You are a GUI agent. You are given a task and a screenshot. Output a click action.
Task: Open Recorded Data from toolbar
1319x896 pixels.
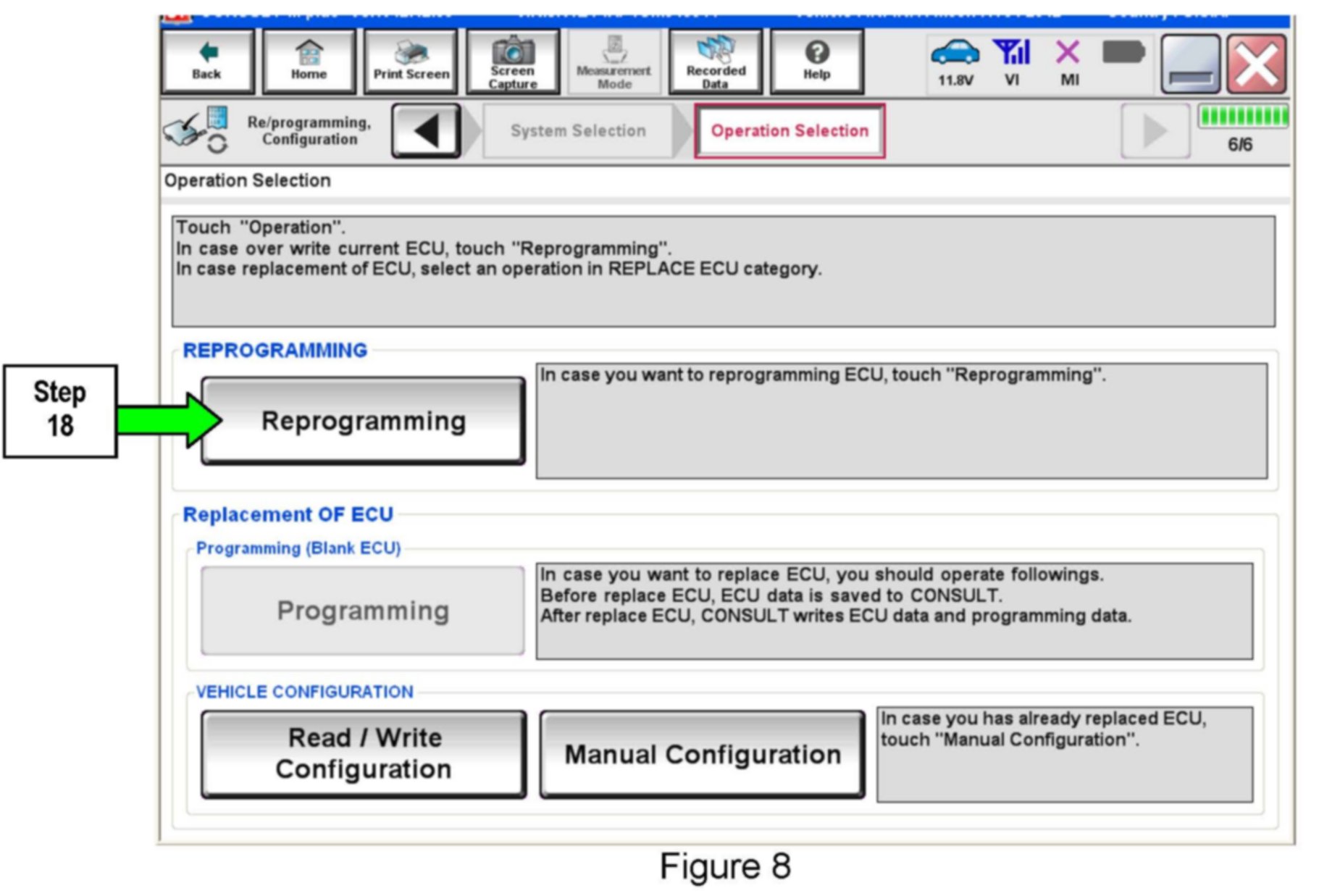click(716, 61)
